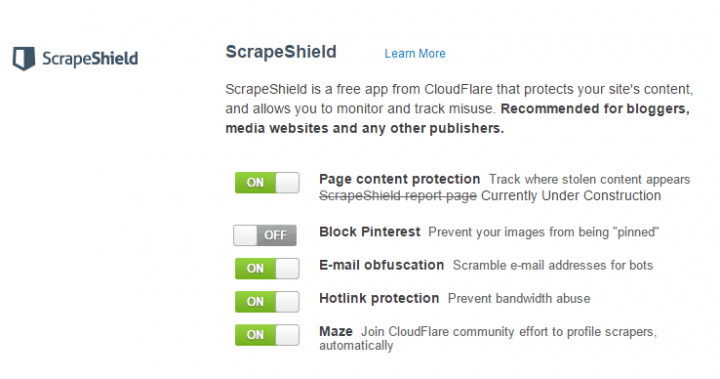
Task: Open the struck-through ScrapeShield report page link
Action: pyautogui.click(x=398, y=196)
